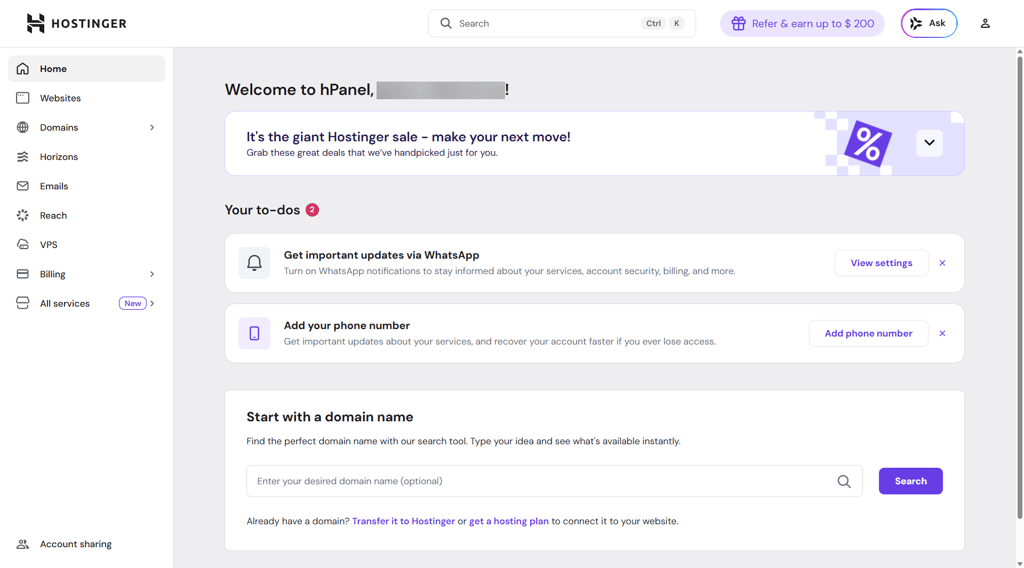Click 'Your to-dos' heading
This screenshot has height=568, width=1024.
click(262, 210)
